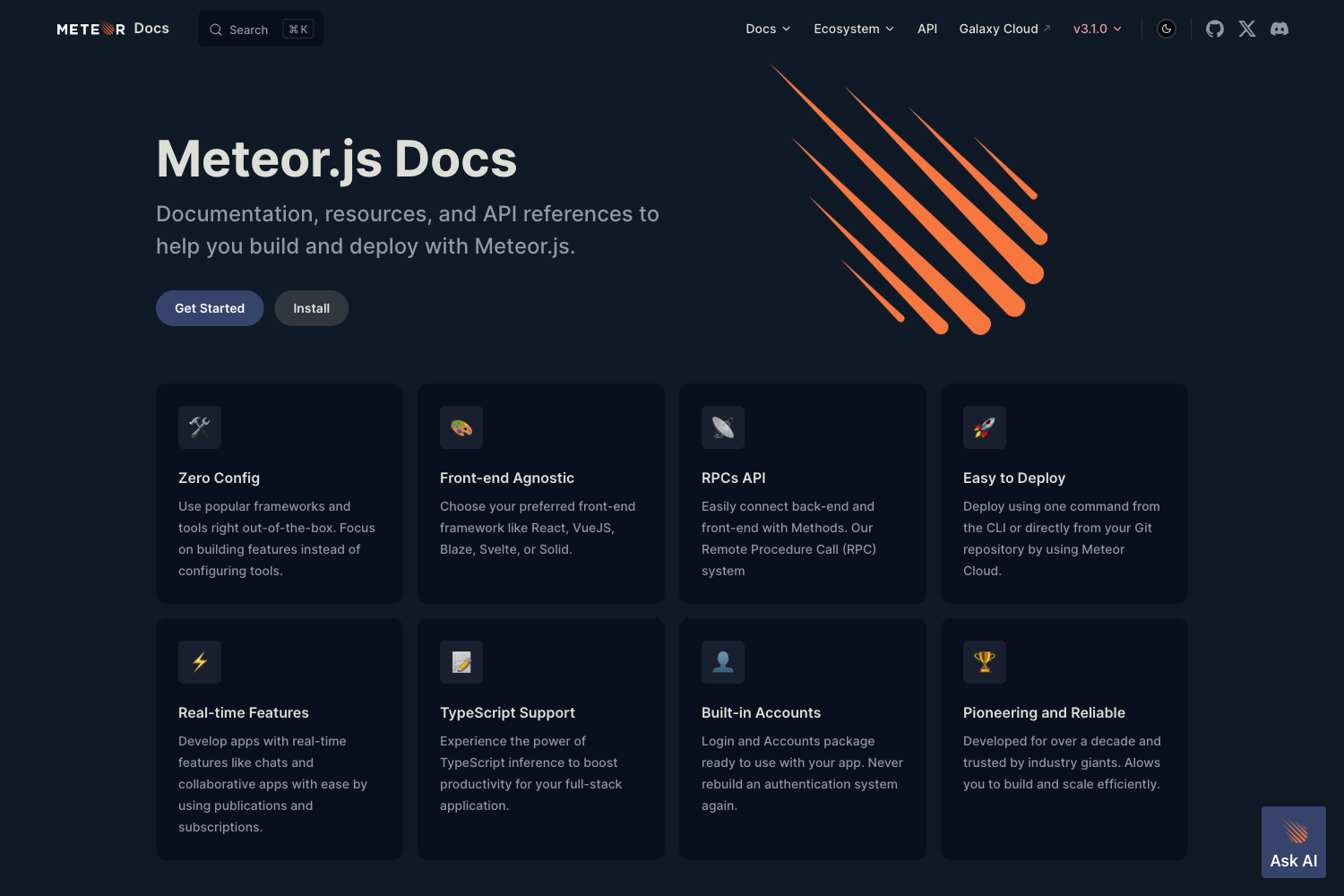Click the ⌘K shortcut badge
This screenshot has height=896, width=1344.
(x=298, y=30)
